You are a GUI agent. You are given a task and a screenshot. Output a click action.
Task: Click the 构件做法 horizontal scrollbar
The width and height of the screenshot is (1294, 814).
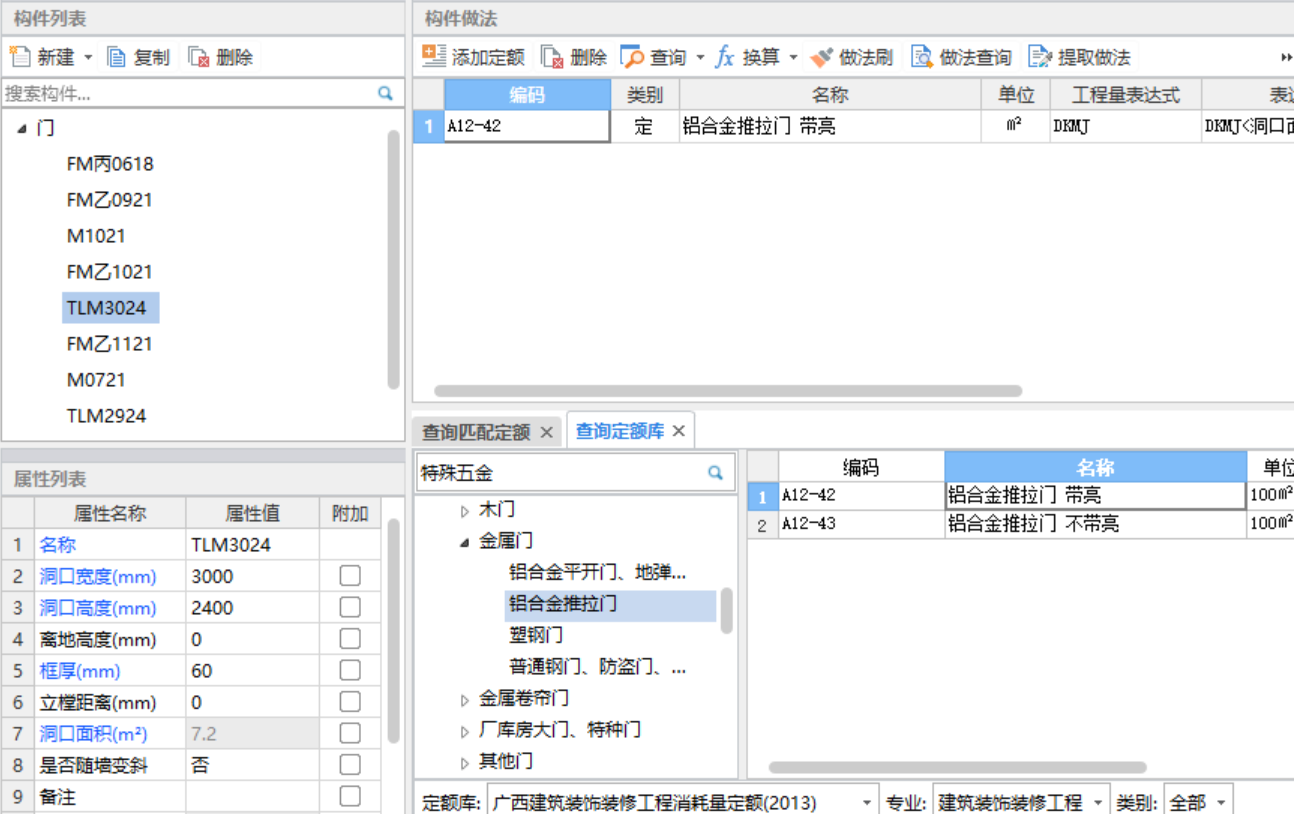pyautogui.click(x=729, y=391)
